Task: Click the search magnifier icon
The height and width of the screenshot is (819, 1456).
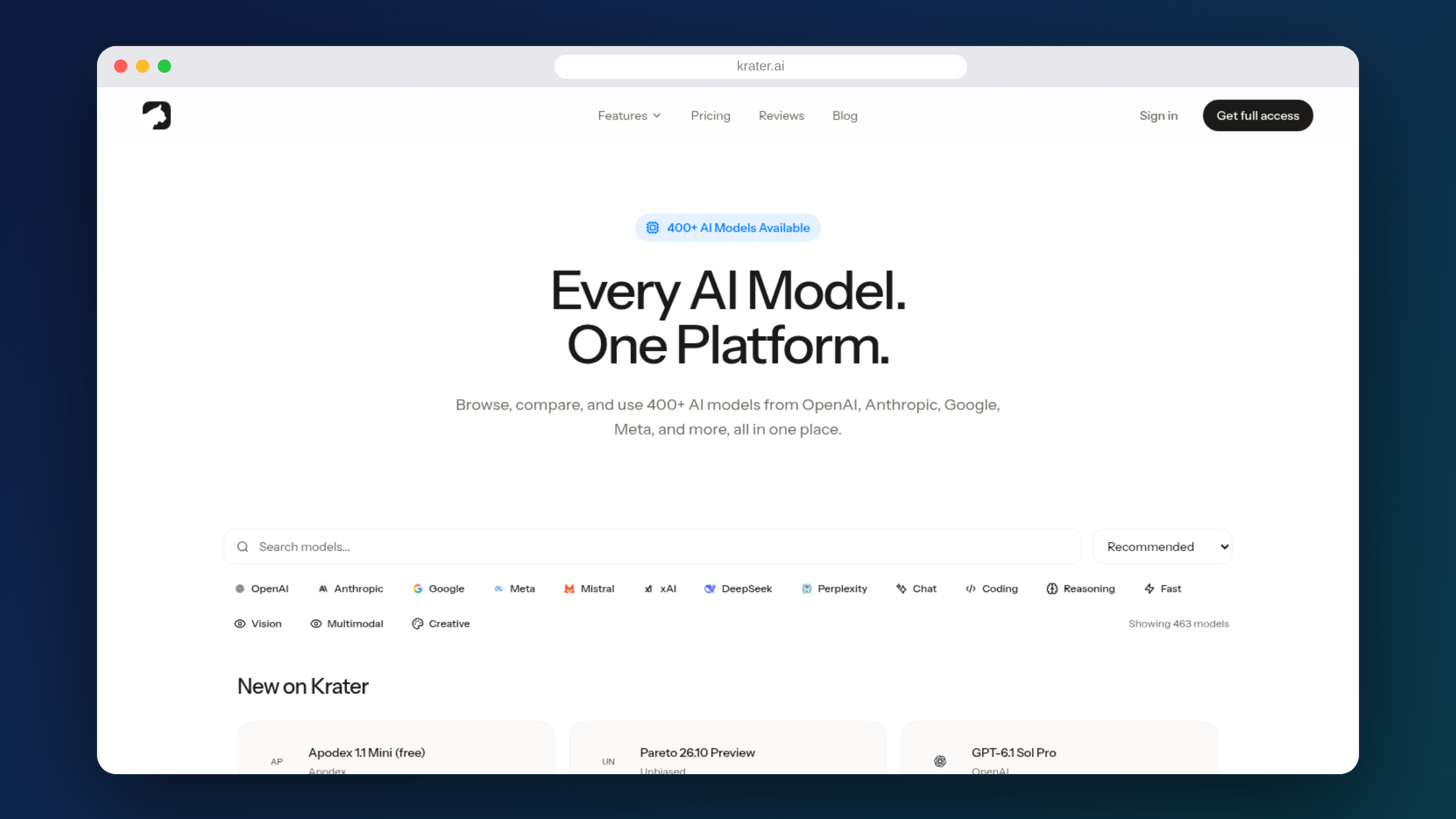Action: [243, 547]
